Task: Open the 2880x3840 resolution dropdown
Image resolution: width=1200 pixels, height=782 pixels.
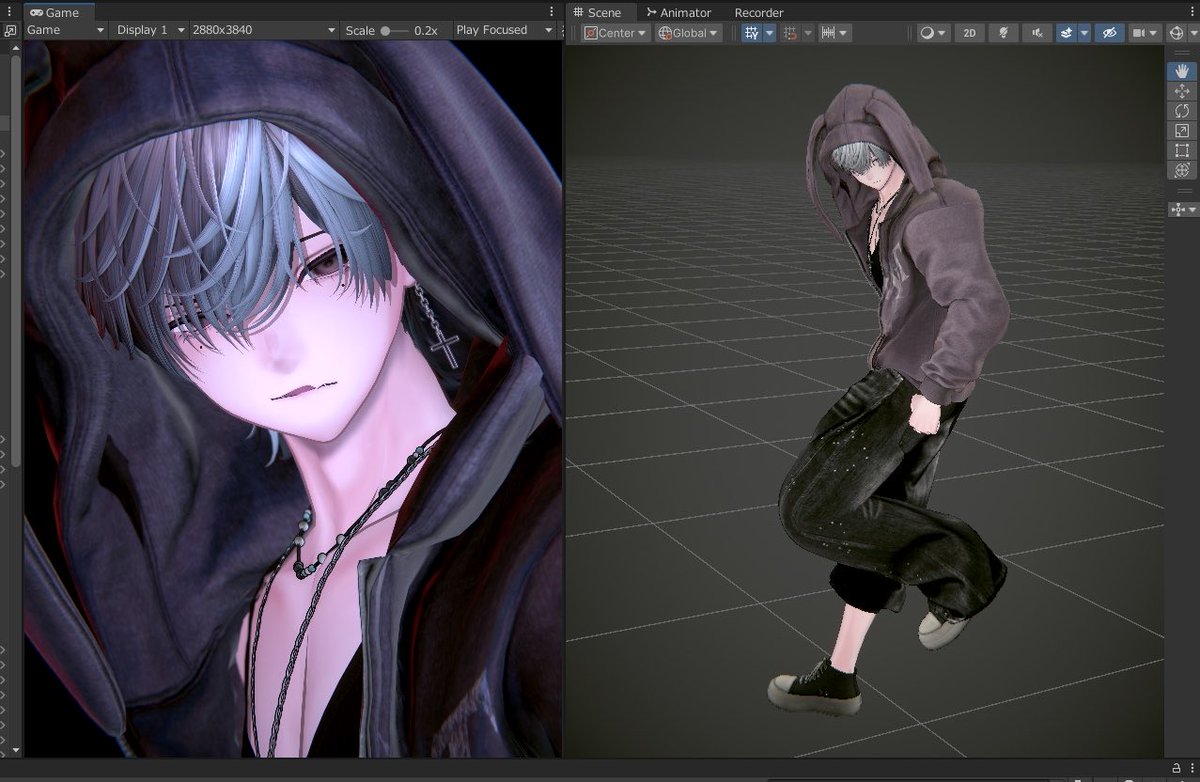Action: click(x=264, y=30)
